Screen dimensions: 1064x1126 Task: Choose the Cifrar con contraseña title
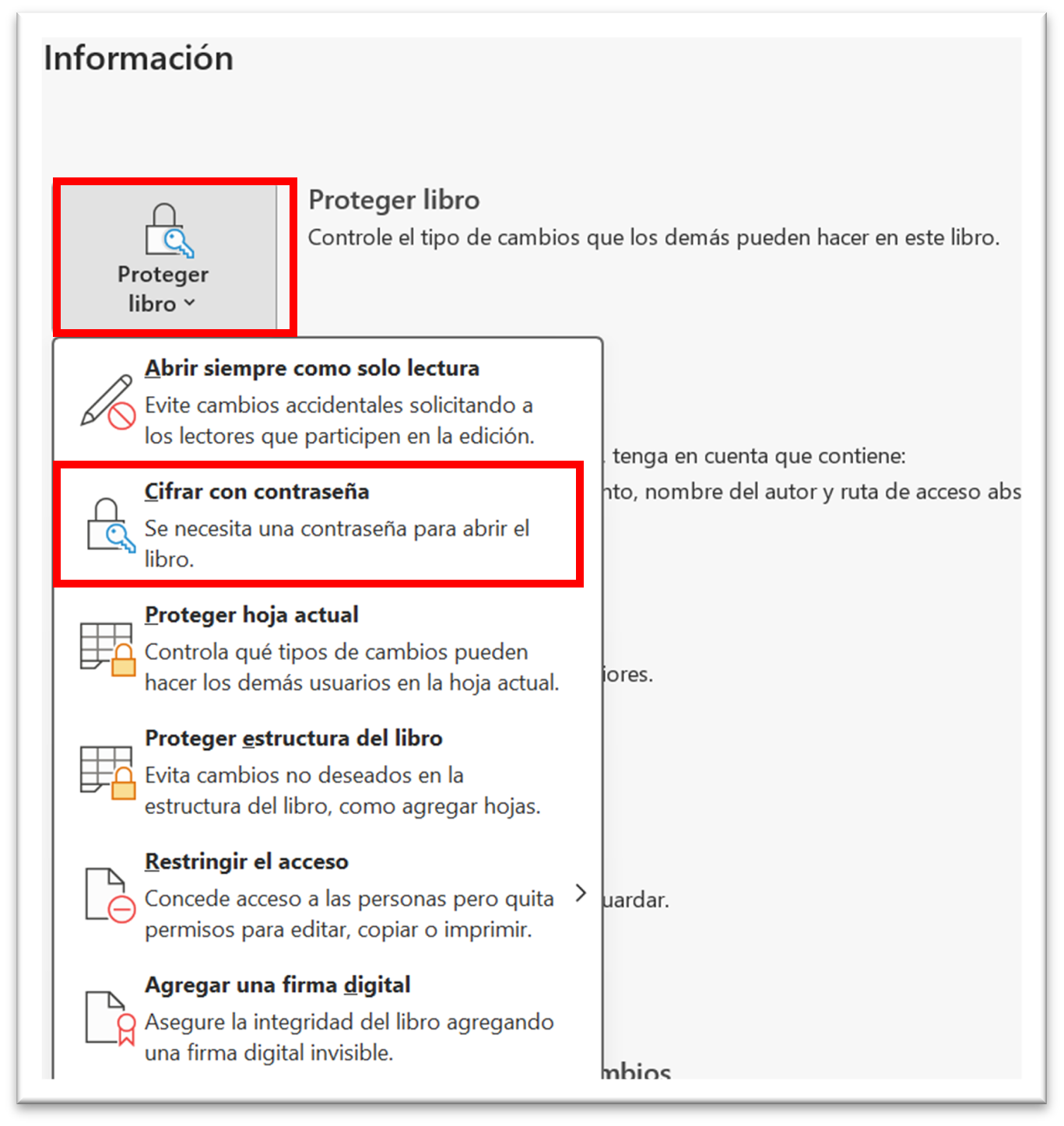(x=257, y=492)
